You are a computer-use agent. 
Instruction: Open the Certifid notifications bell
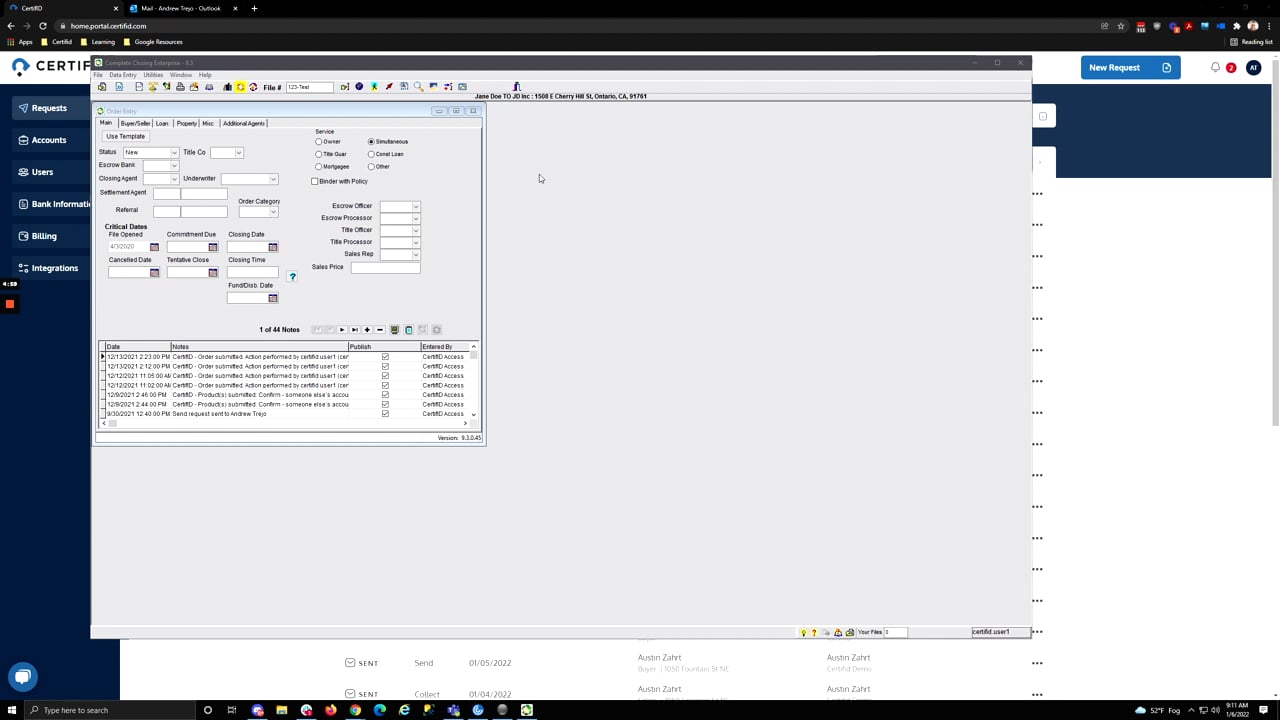pyautogui.click(x=1215, y=68)
